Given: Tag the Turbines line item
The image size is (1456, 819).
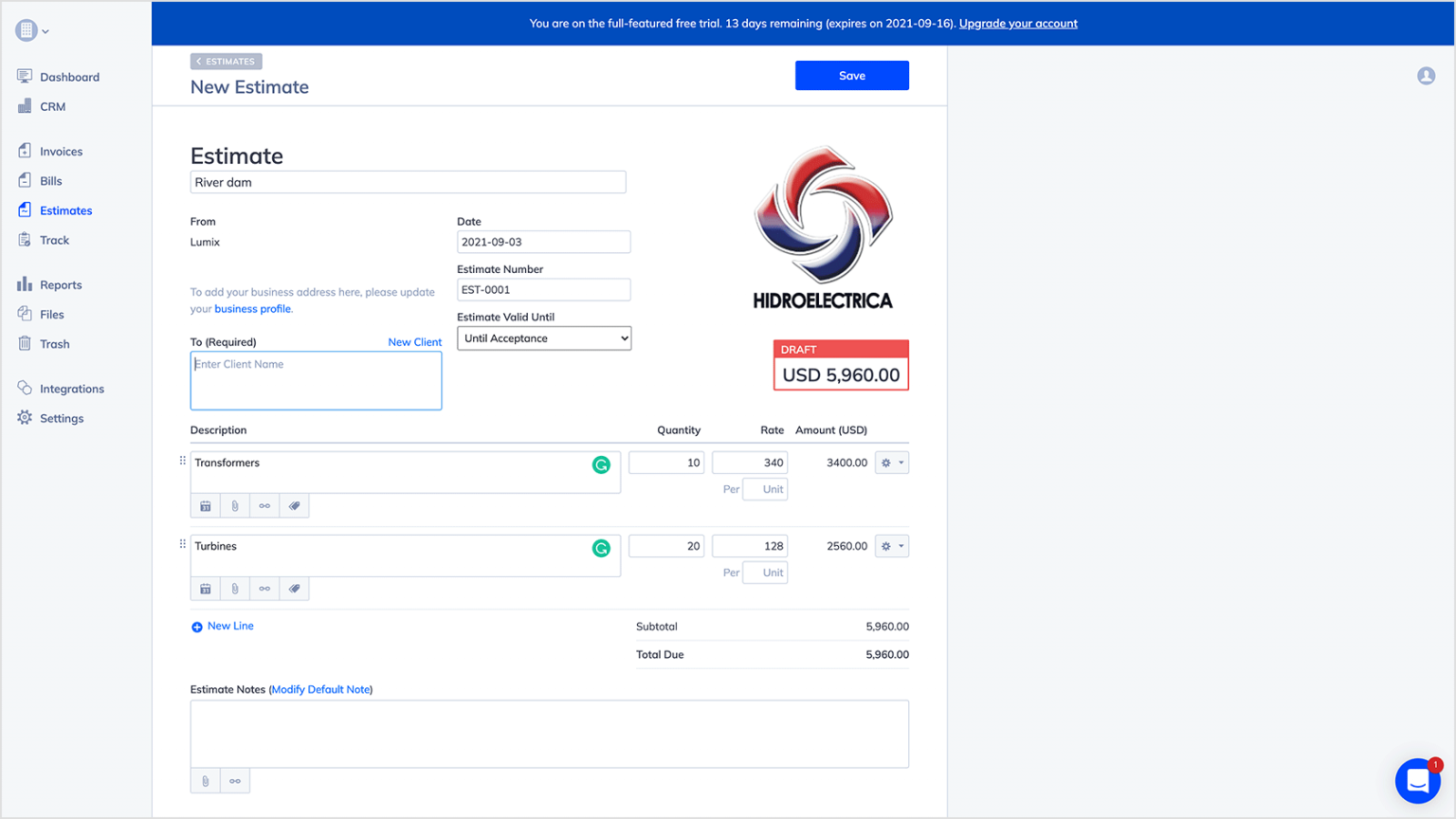Looking at the screenshot, I should [x=294, y=589].
